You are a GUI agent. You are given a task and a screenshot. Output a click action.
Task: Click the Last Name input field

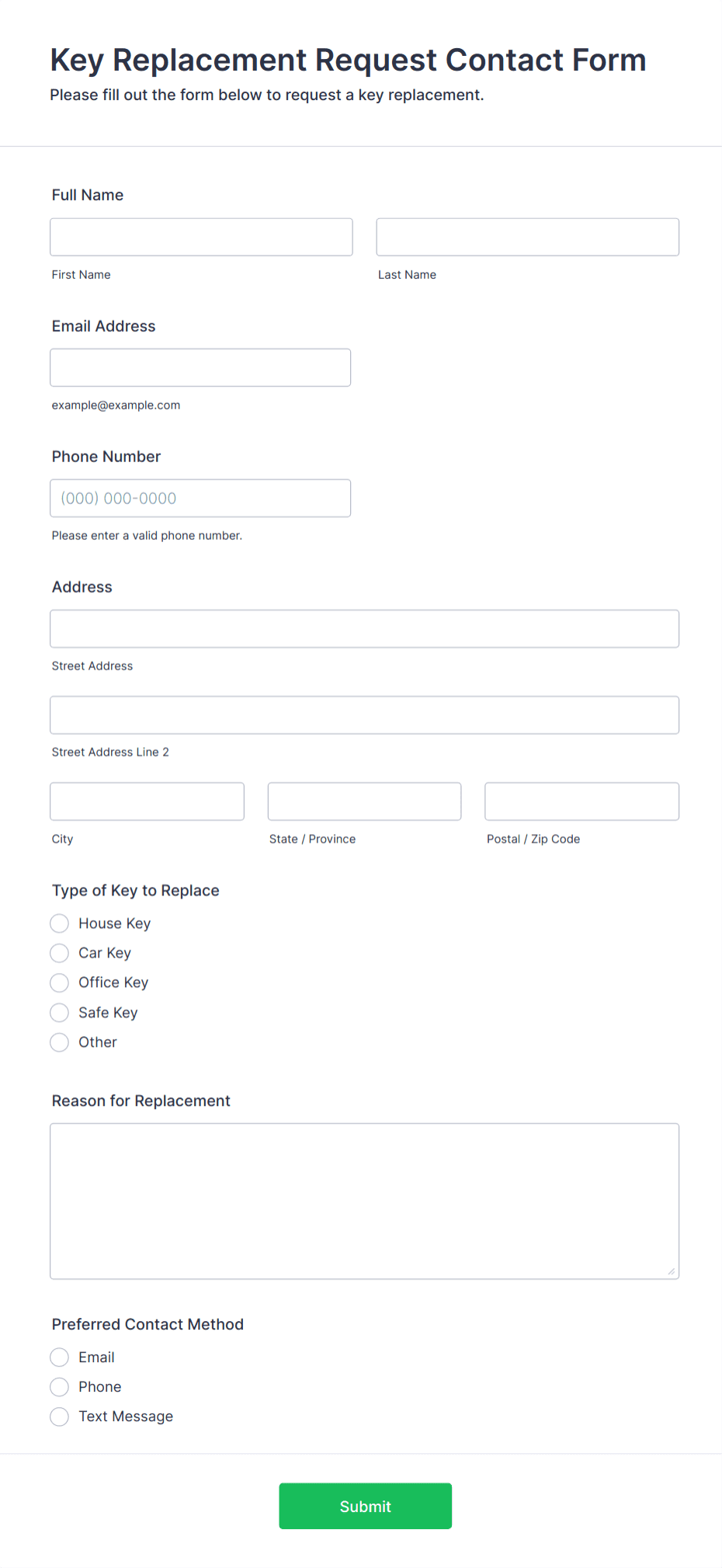click(x=527, y=237)
